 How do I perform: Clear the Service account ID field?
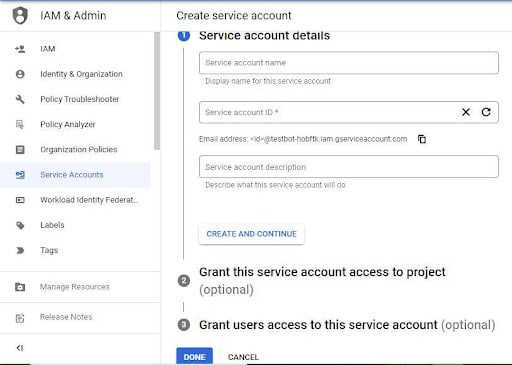[466, 112]
